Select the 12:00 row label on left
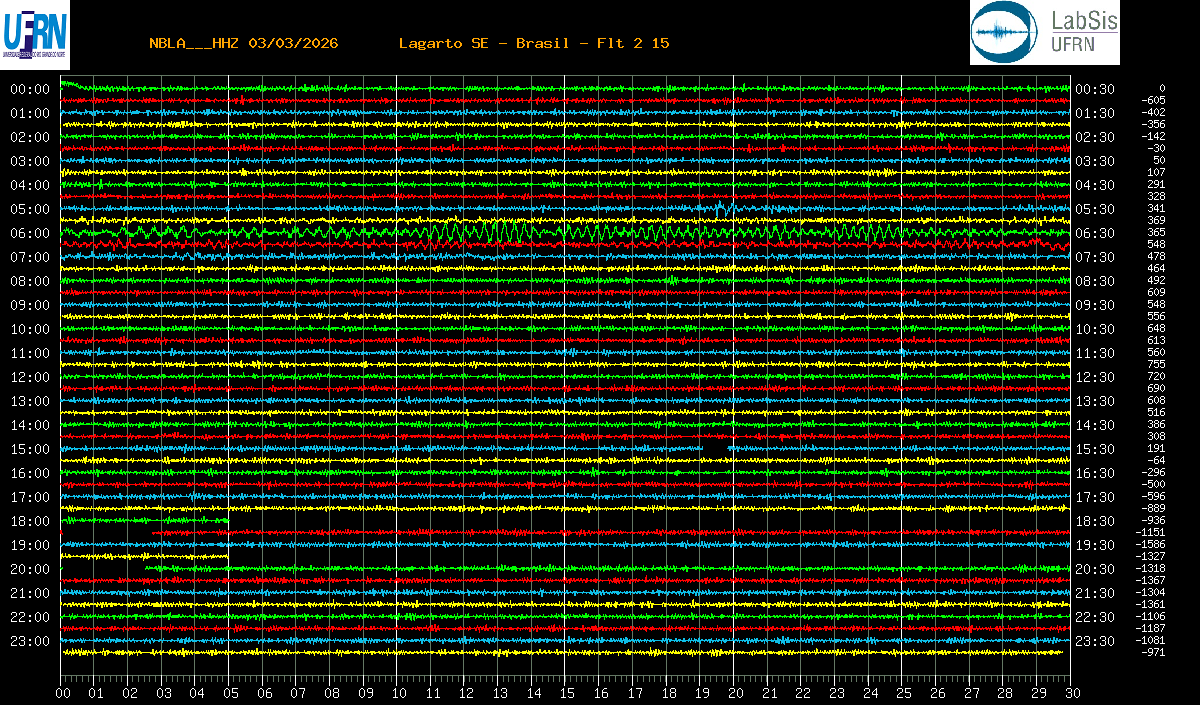Screen dimensions: 1200x705 [30, 377]
